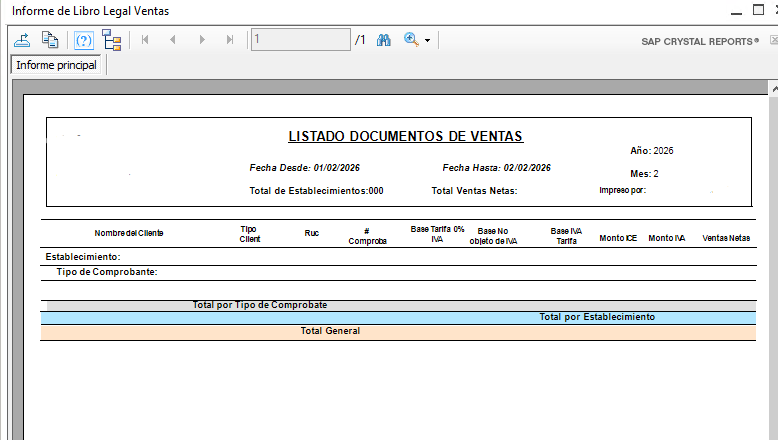Click the zoom magnifier icon
778x440 pixels.
(410, 40)
